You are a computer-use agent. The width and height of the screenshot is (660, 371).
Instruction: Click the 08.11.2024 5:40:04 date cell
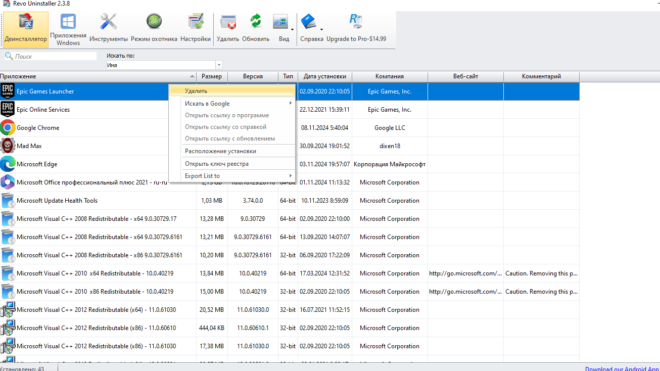(325, 128)
